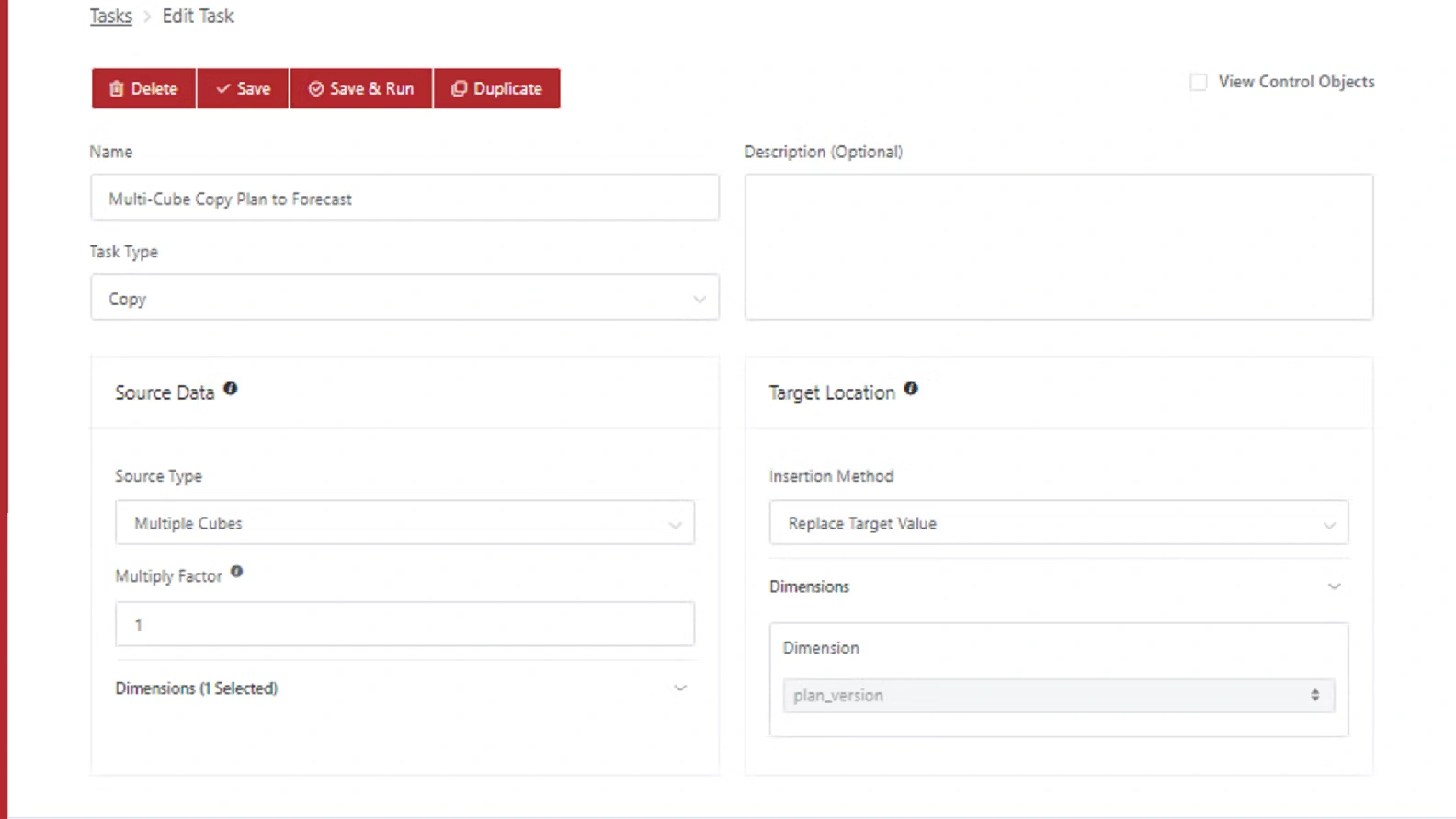Expand Dimensions (1 Selected) section
Viewport: 1456px width, 819px height.
coord(679,688)
